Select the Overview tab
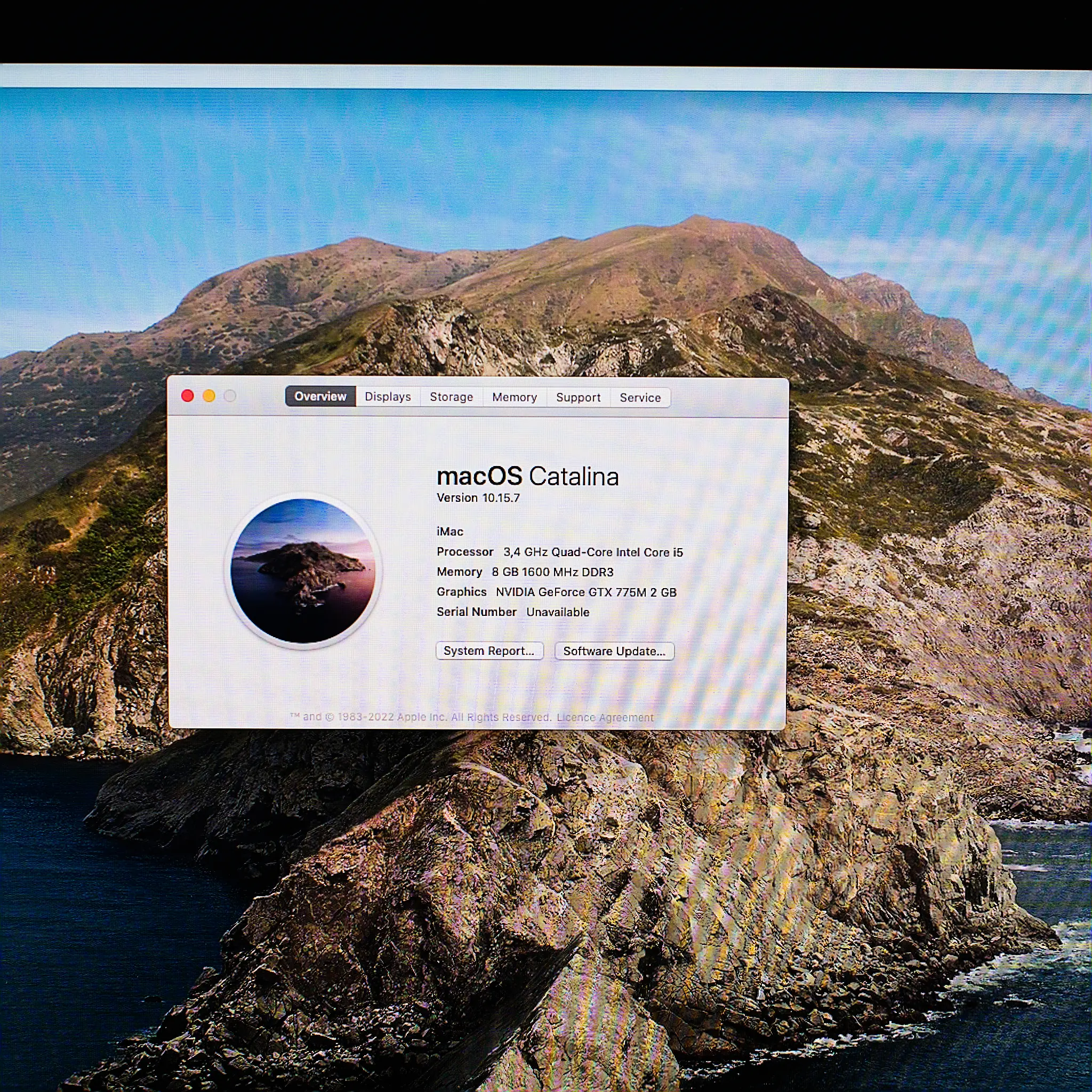 320,396
